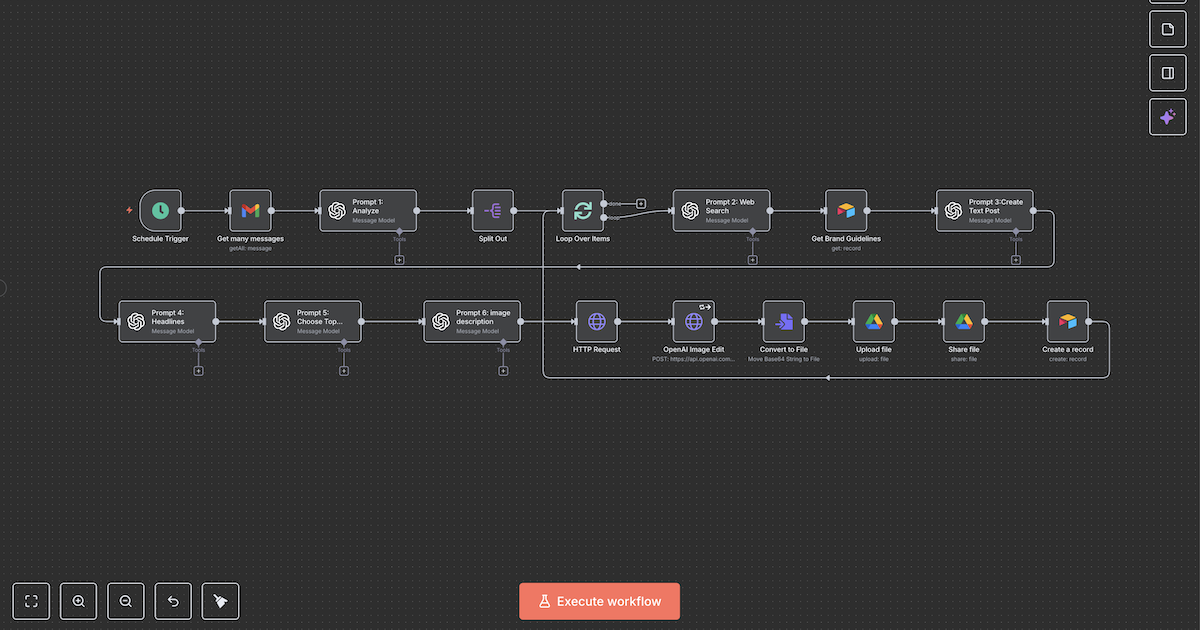The height and width of the screenshot is (630, 1200).
Task: Fit the workflow to view
Action: point(31,601)
